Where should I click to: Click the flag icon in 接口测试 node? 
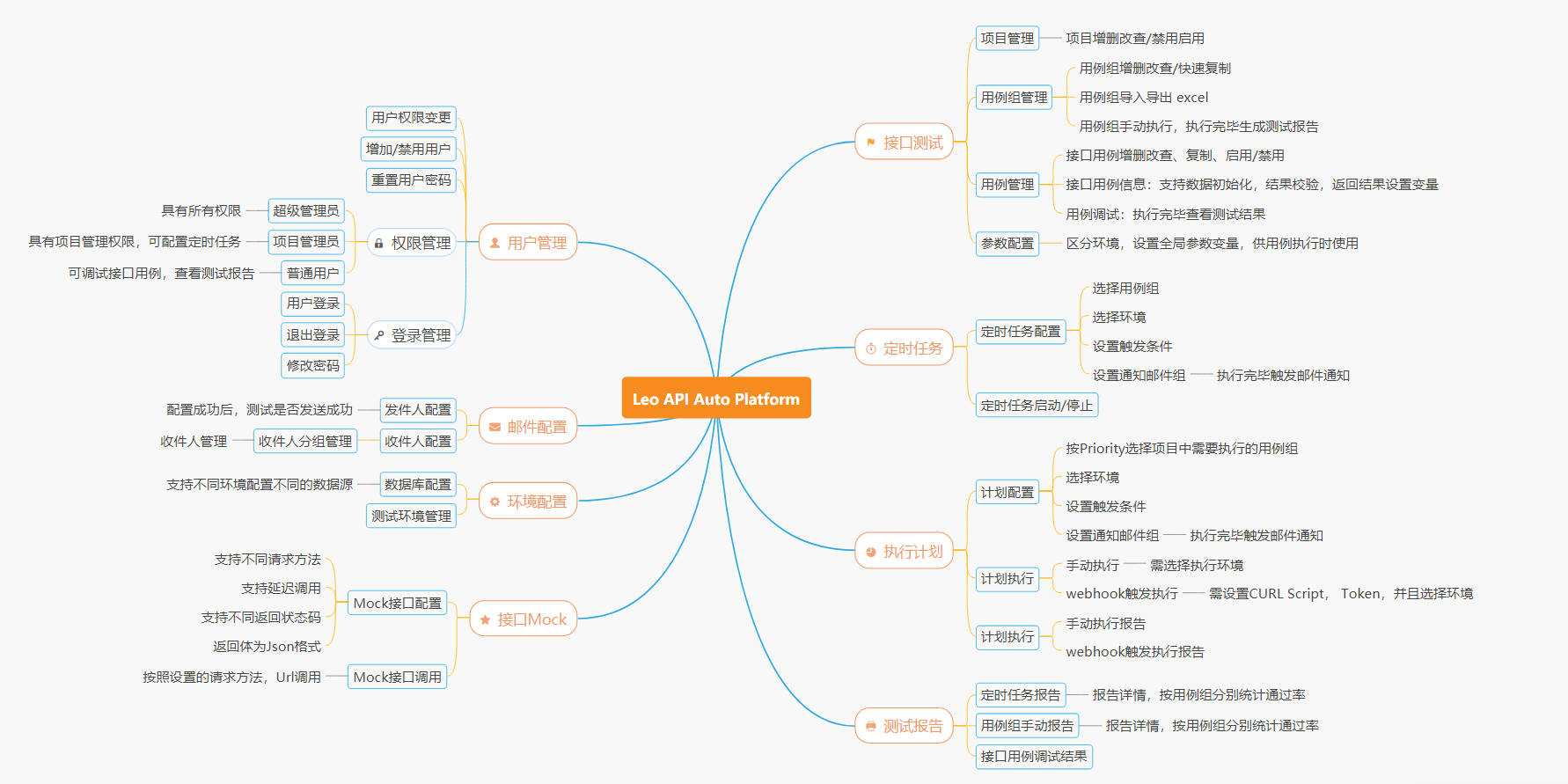(x=870, y=143)
